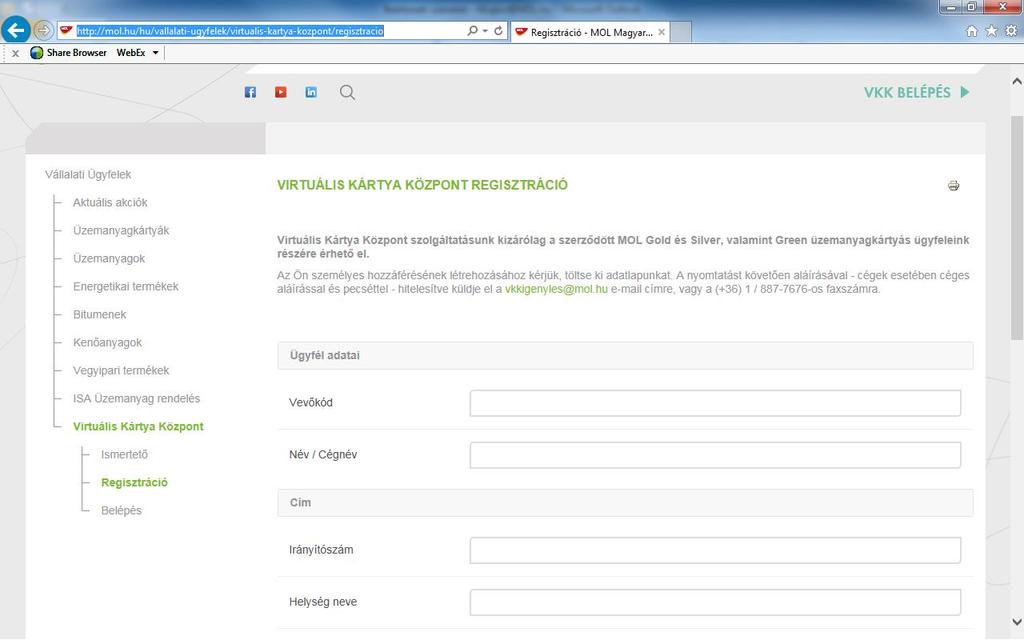The height and width of the screenshot is (640, 1024).
Task: Click the vkkigenyles@mol.hu email link
Action: 556,289
